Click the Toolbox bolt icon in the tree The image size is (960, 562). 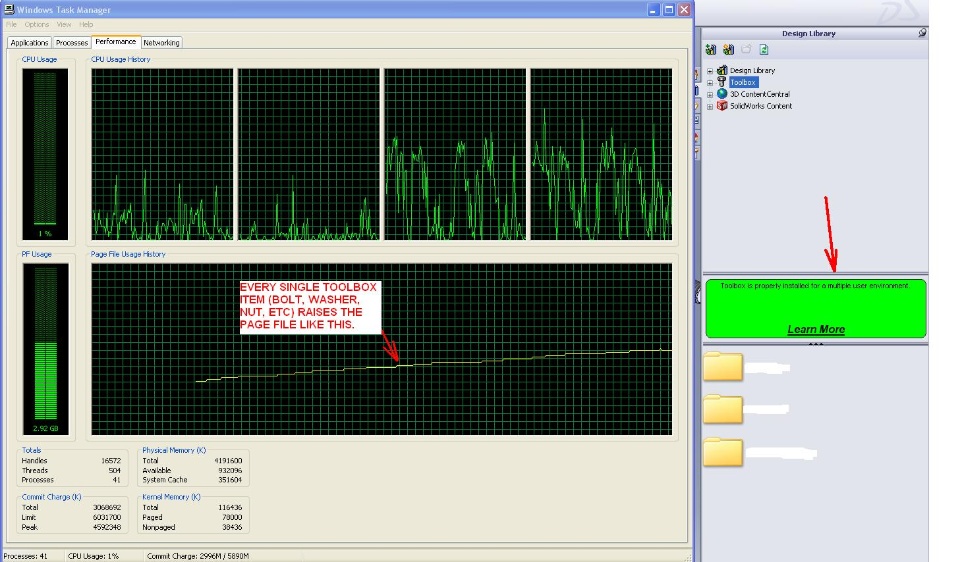(x=722, y=82)
